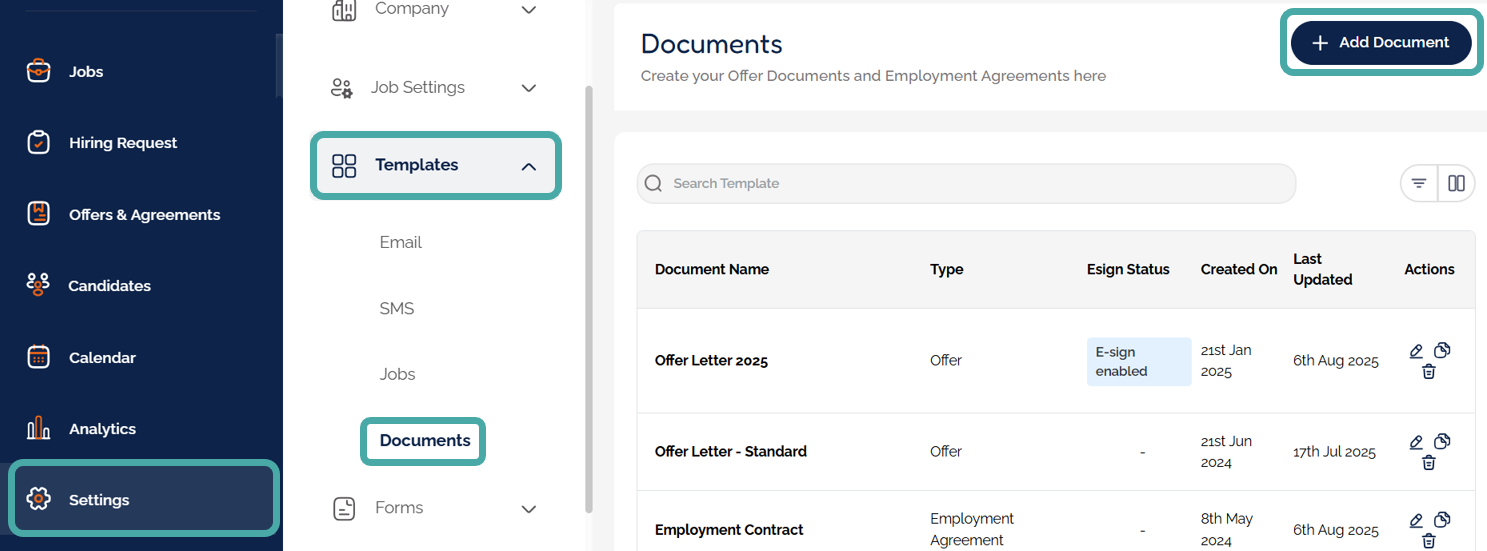The height and width of the screenshot is (551, 1487).
Task: Open the SMS templates submenu item
Action: 397,308
